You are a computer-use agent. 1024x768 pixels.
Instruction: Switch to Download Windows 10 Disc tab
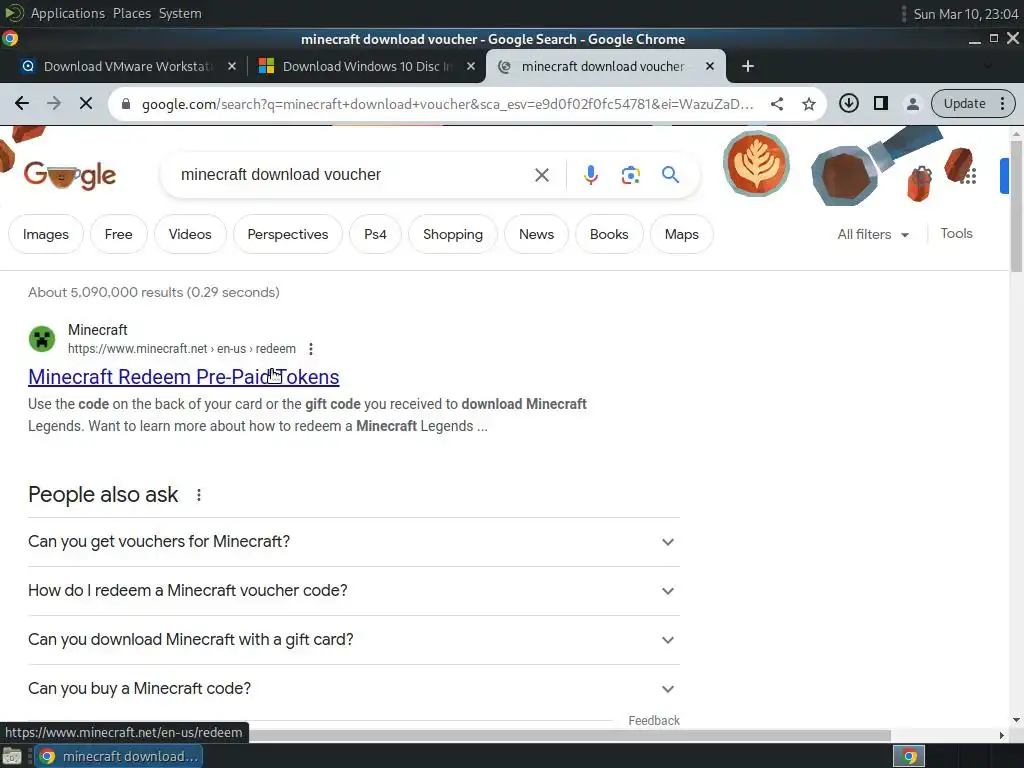[x=366, y=66]
